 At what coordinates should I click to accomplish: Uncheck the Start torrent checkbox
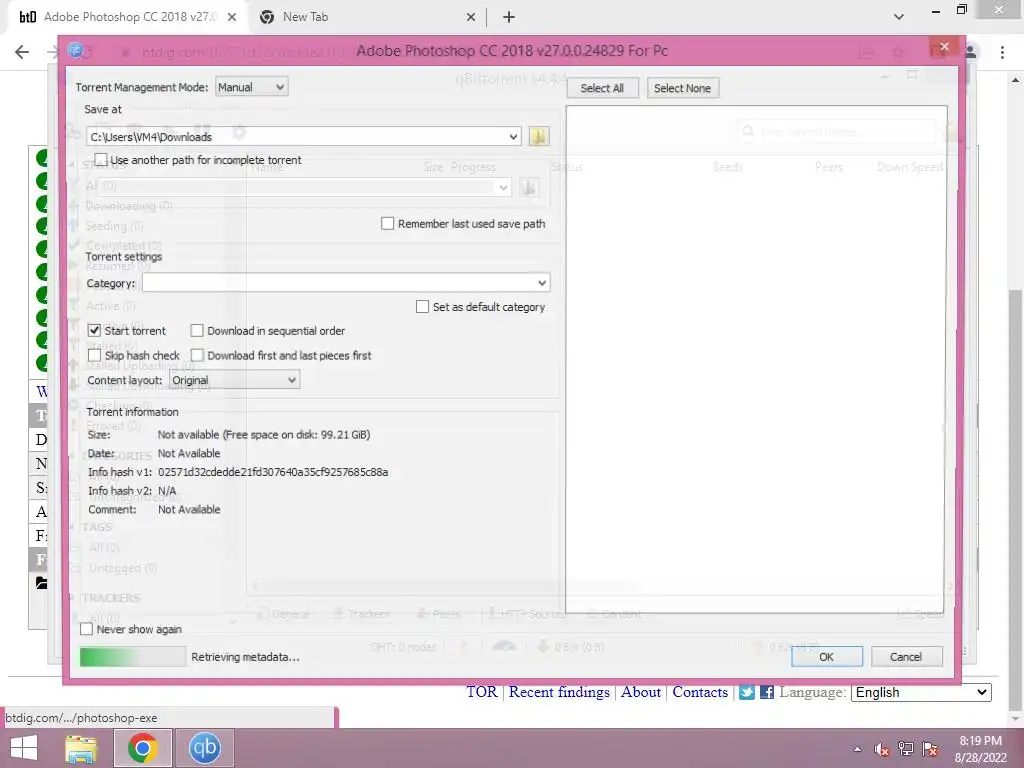[94, 331]
